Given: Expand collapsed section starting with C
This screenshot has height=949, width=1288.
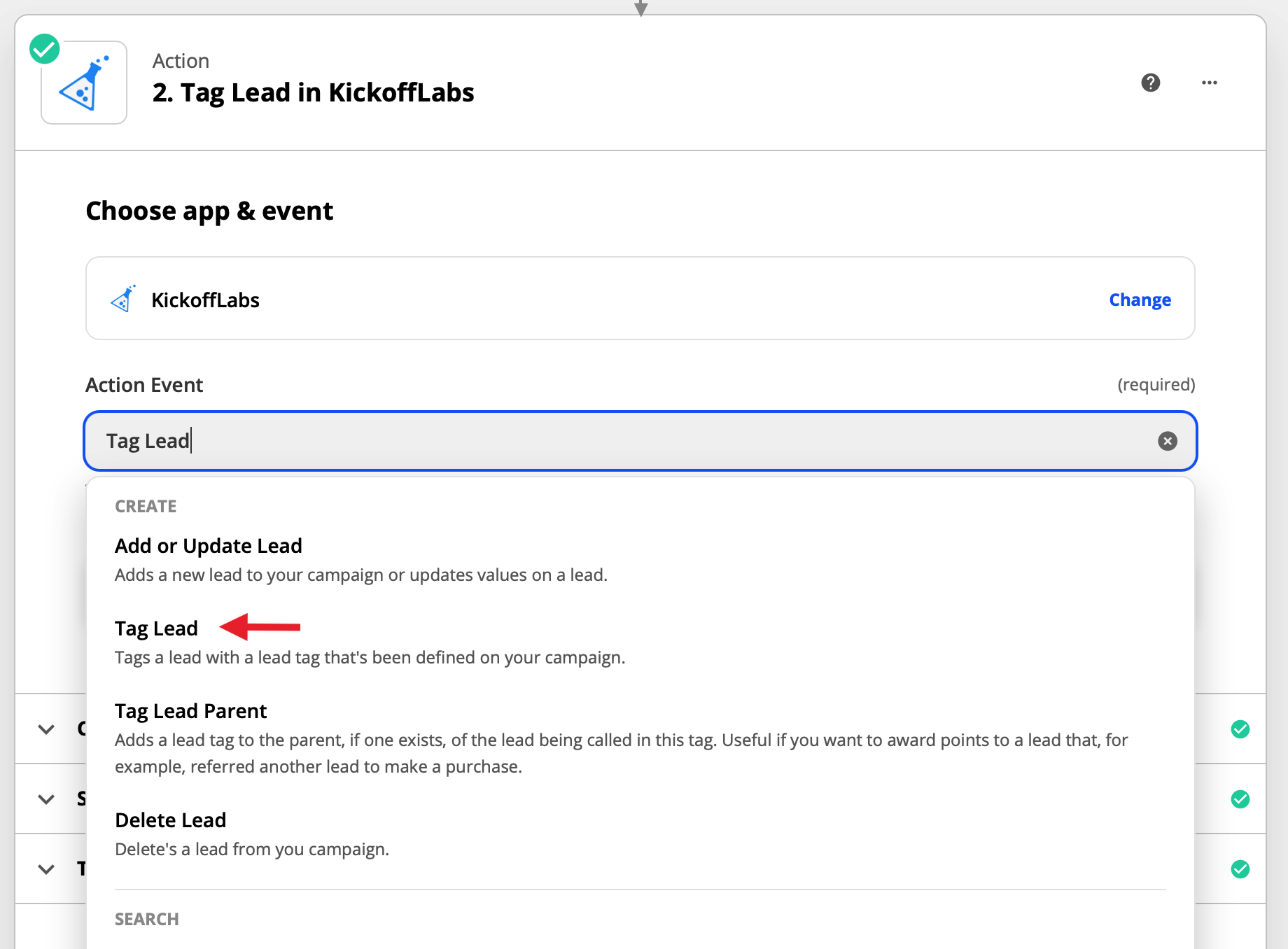Looking at the screenshot, I should 46,729.
